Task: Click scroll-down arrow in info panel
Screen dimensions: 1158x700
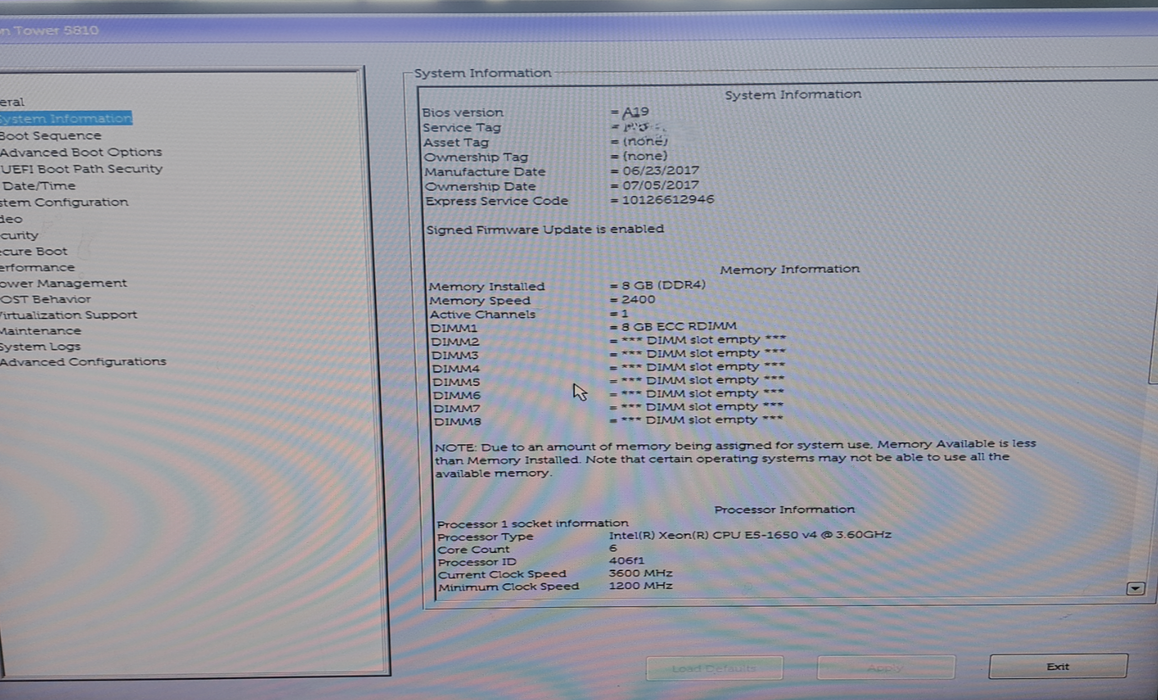Action: click(x=1135, y=589)
